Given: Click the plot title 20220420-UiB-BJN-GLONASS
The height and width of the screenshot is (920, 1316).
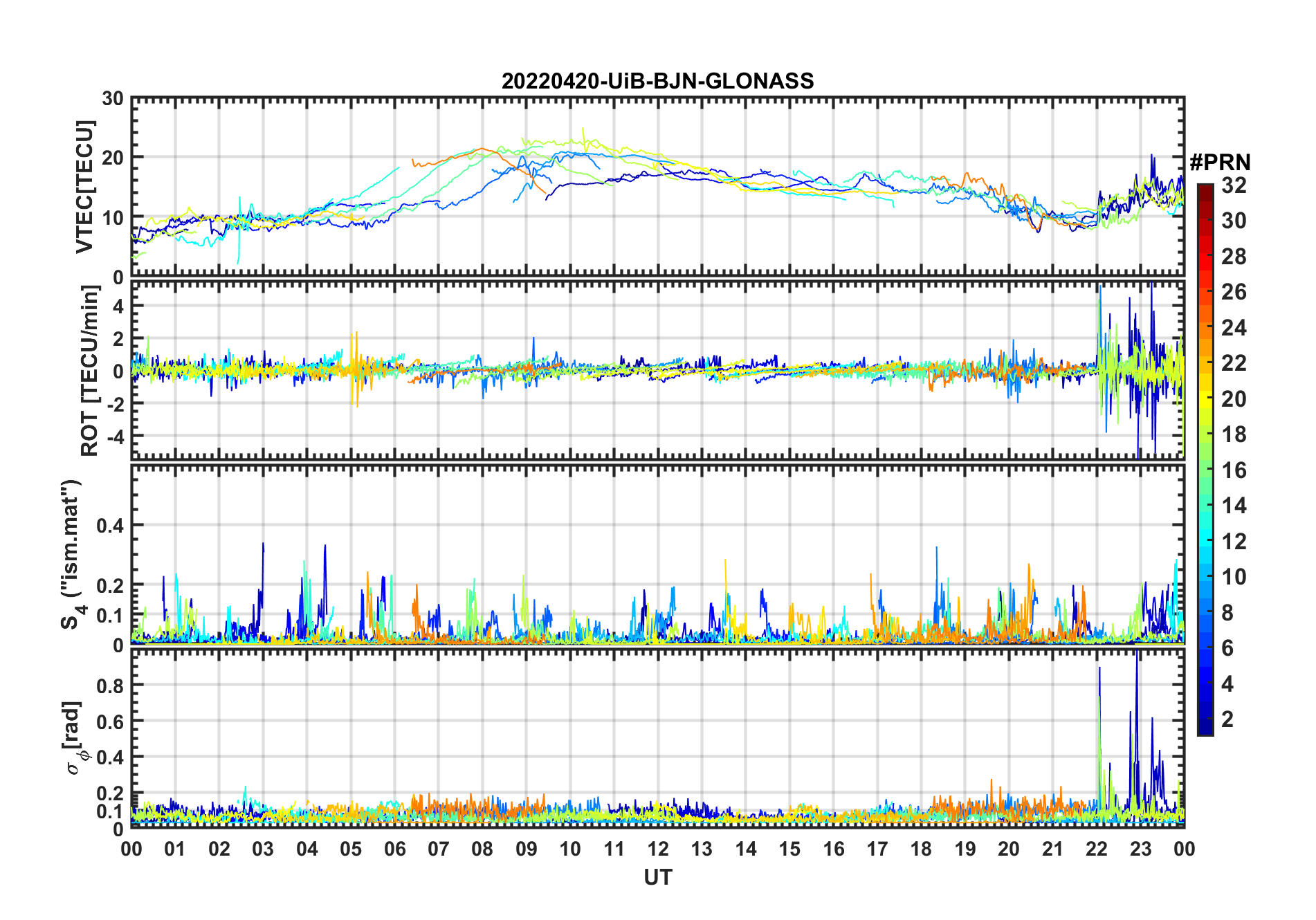Looking at the screenshot, I should tap(657, 82).
